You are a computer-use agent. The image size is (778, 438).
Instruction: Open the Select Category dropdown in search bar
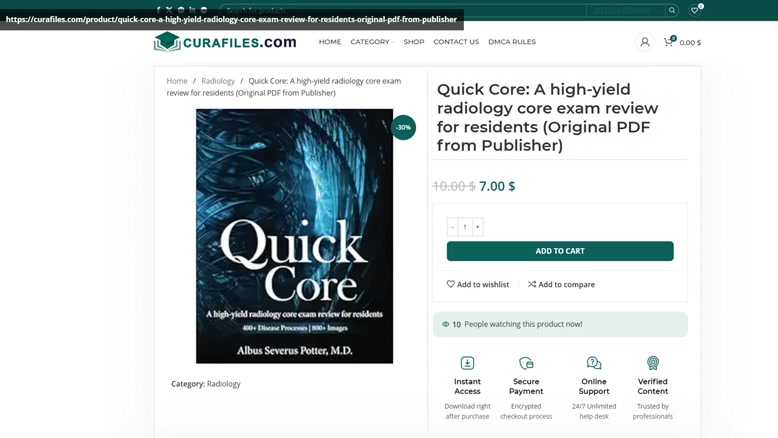tap(624, 10)
